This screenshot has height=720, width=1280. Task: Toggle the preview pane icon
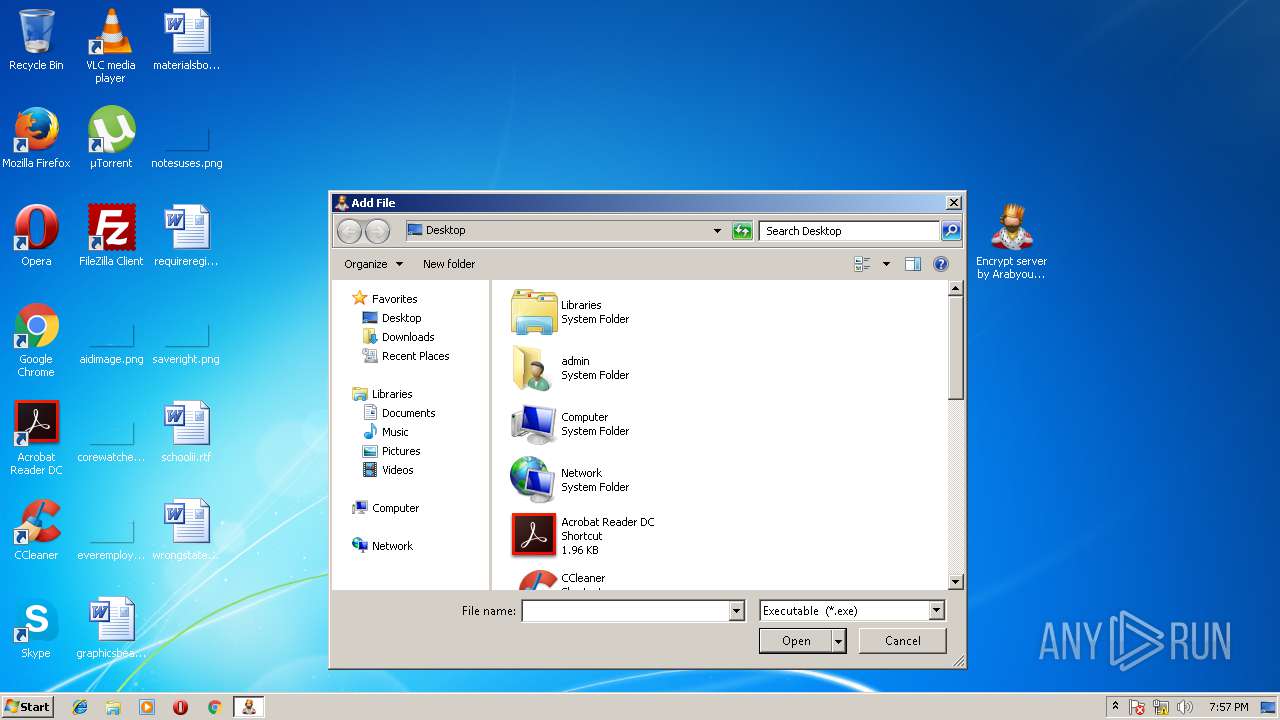912,264
